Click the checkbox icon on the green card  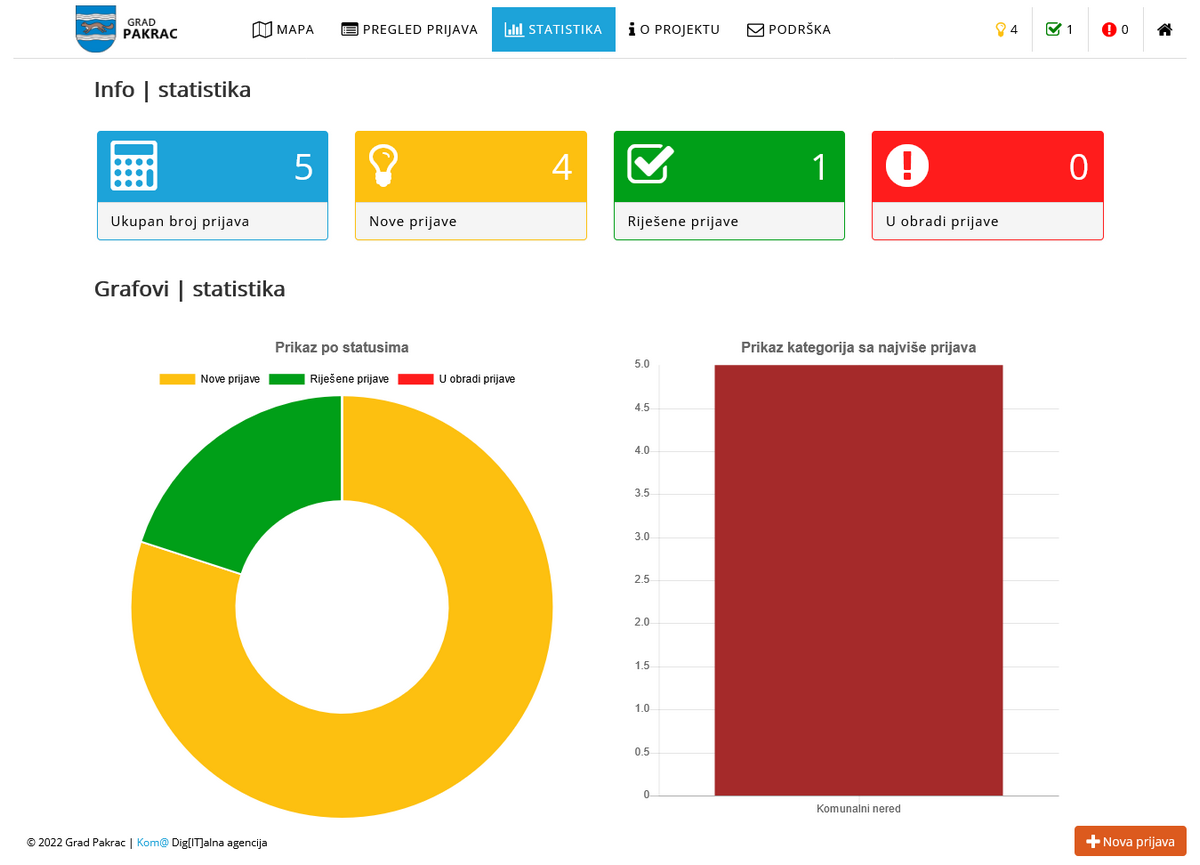click(x=650, y=165)
